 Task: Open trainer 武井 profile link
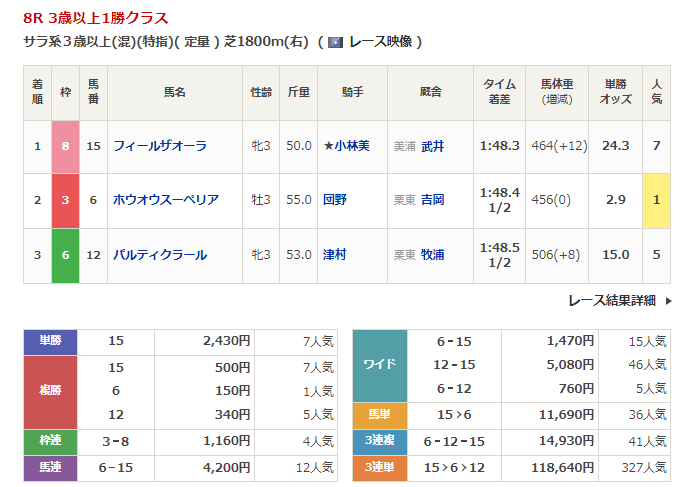[x=432, y=146]
